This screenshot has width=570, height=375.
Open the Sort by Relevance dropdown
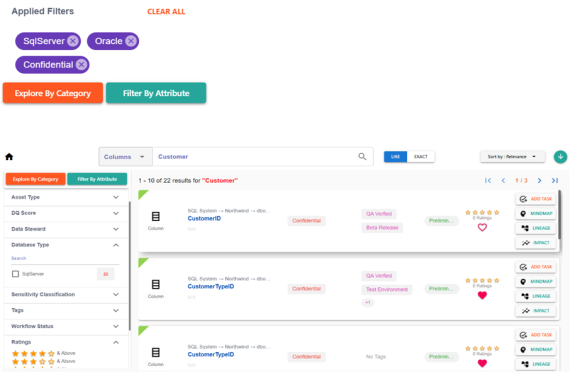pyautogui.click(x=512, y=157)
